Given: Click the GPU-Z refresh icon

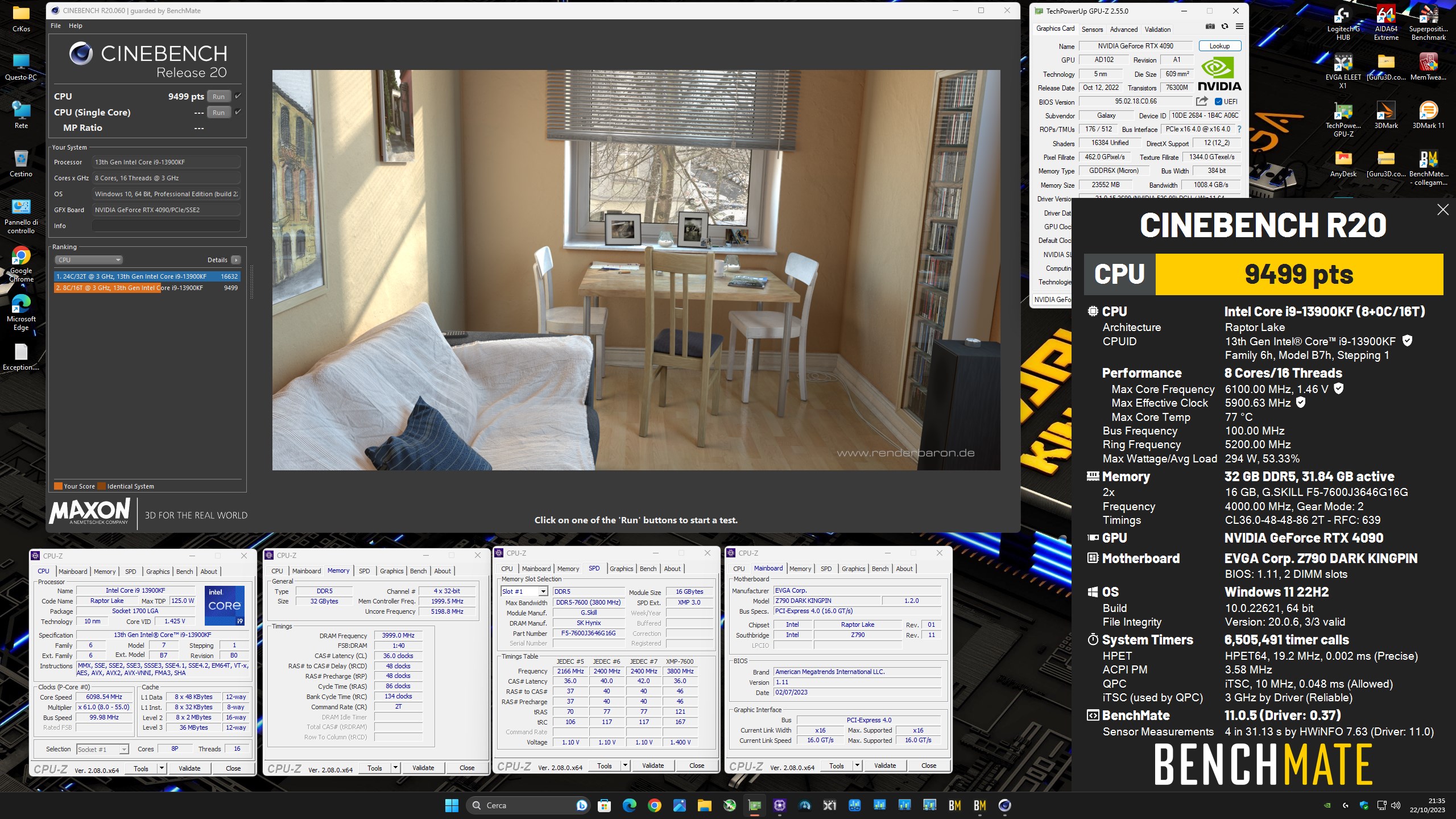Looking at the screenshot, I should pyautogui.click(x=1225, y=27).
